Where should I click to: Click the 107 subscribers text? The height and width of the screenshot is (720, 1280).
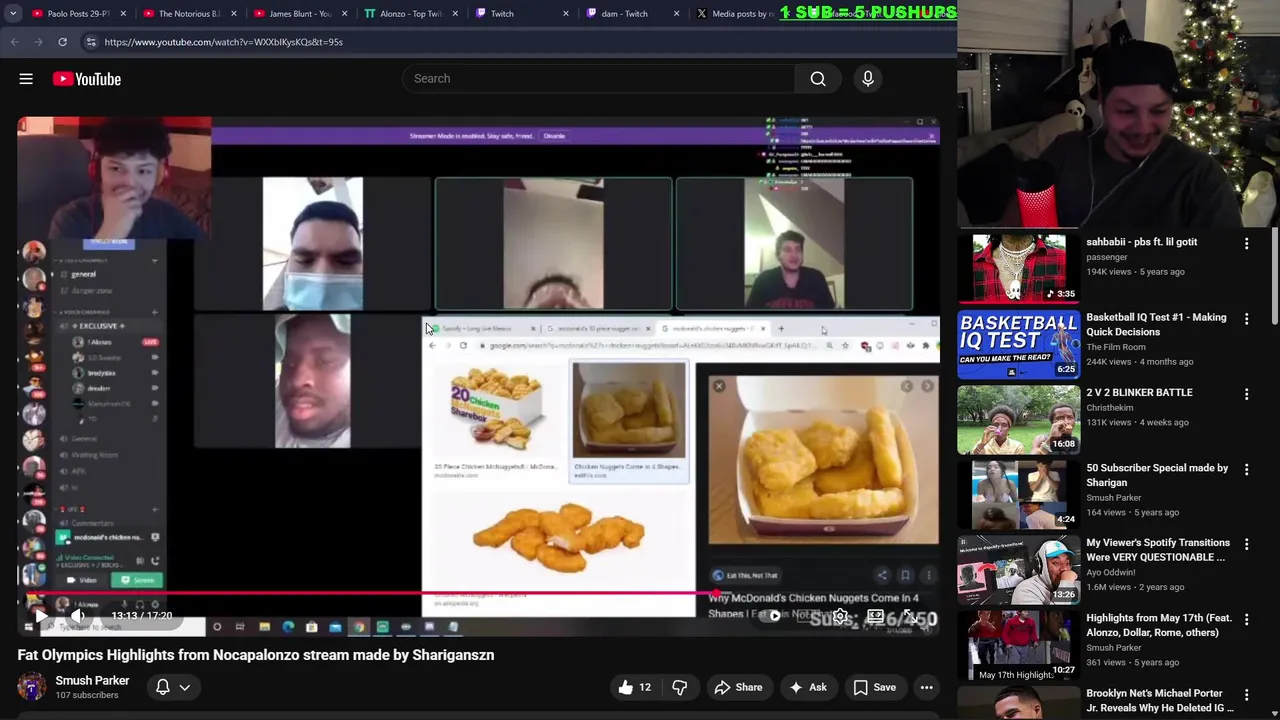86,695
